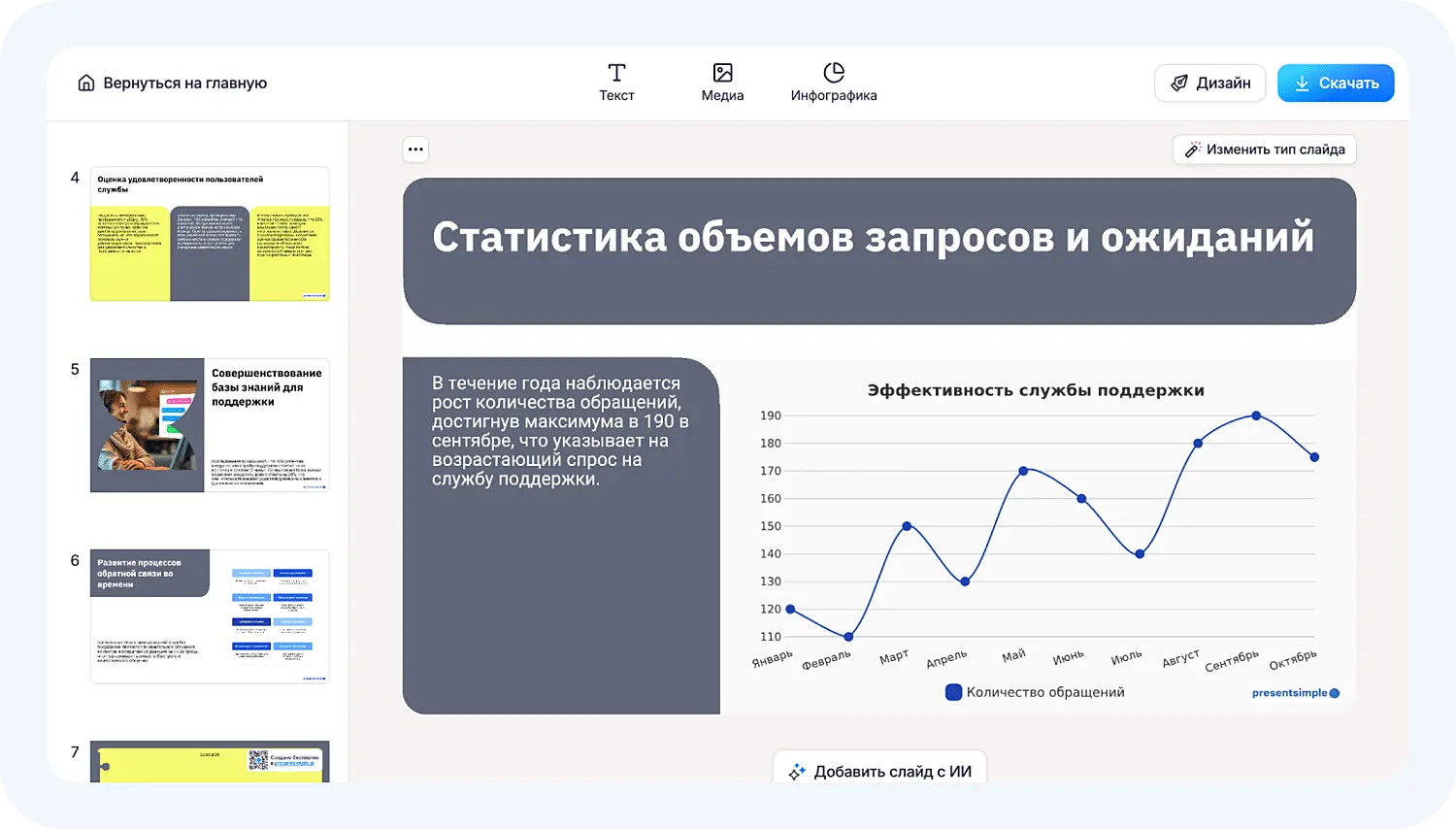Click the Дизайн brush icon
The width and height of the screenshot is (1456, 829).
click(1179, 83)
